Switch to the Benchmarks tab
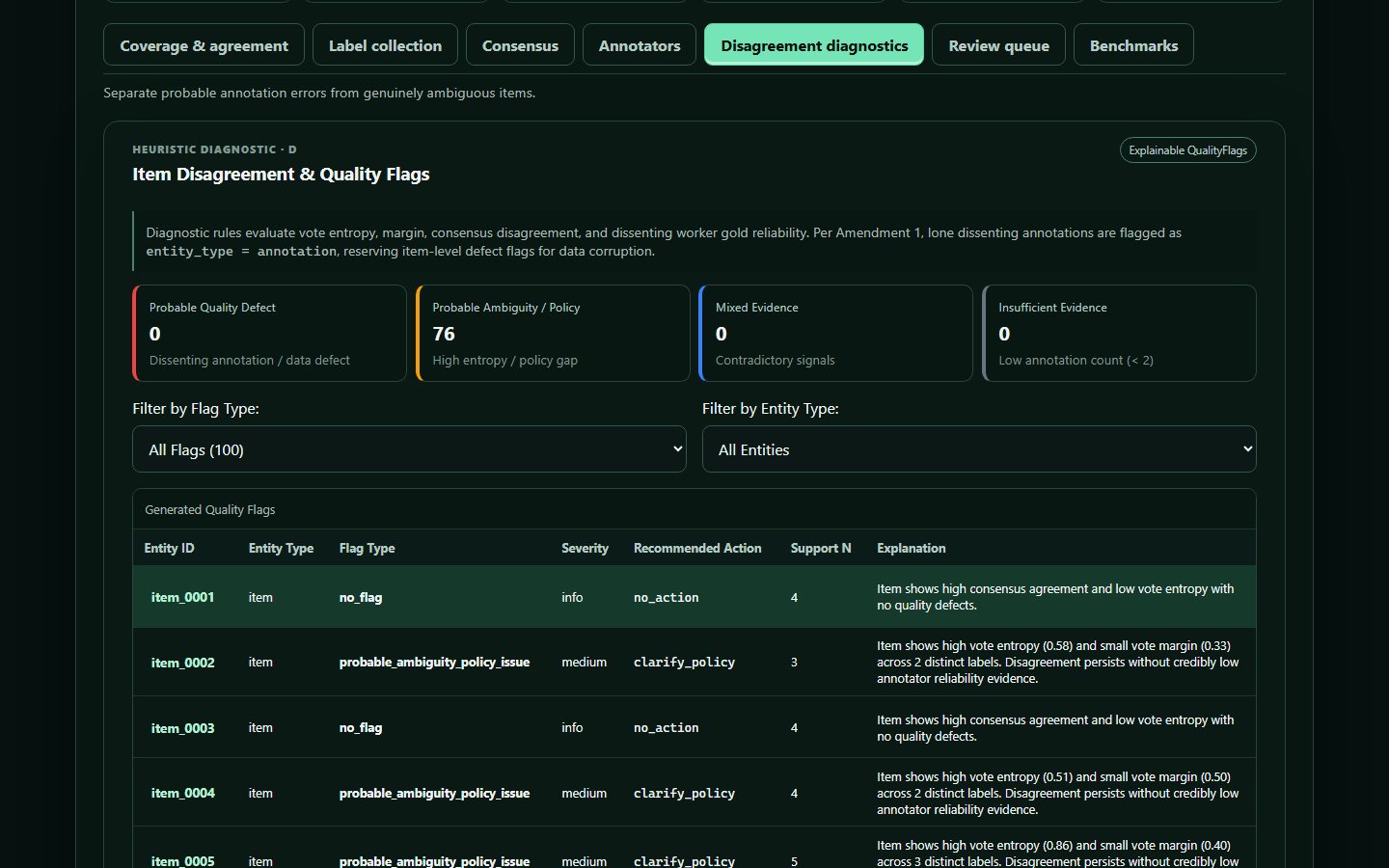 pyautogui.click(x=1133, y=45)
